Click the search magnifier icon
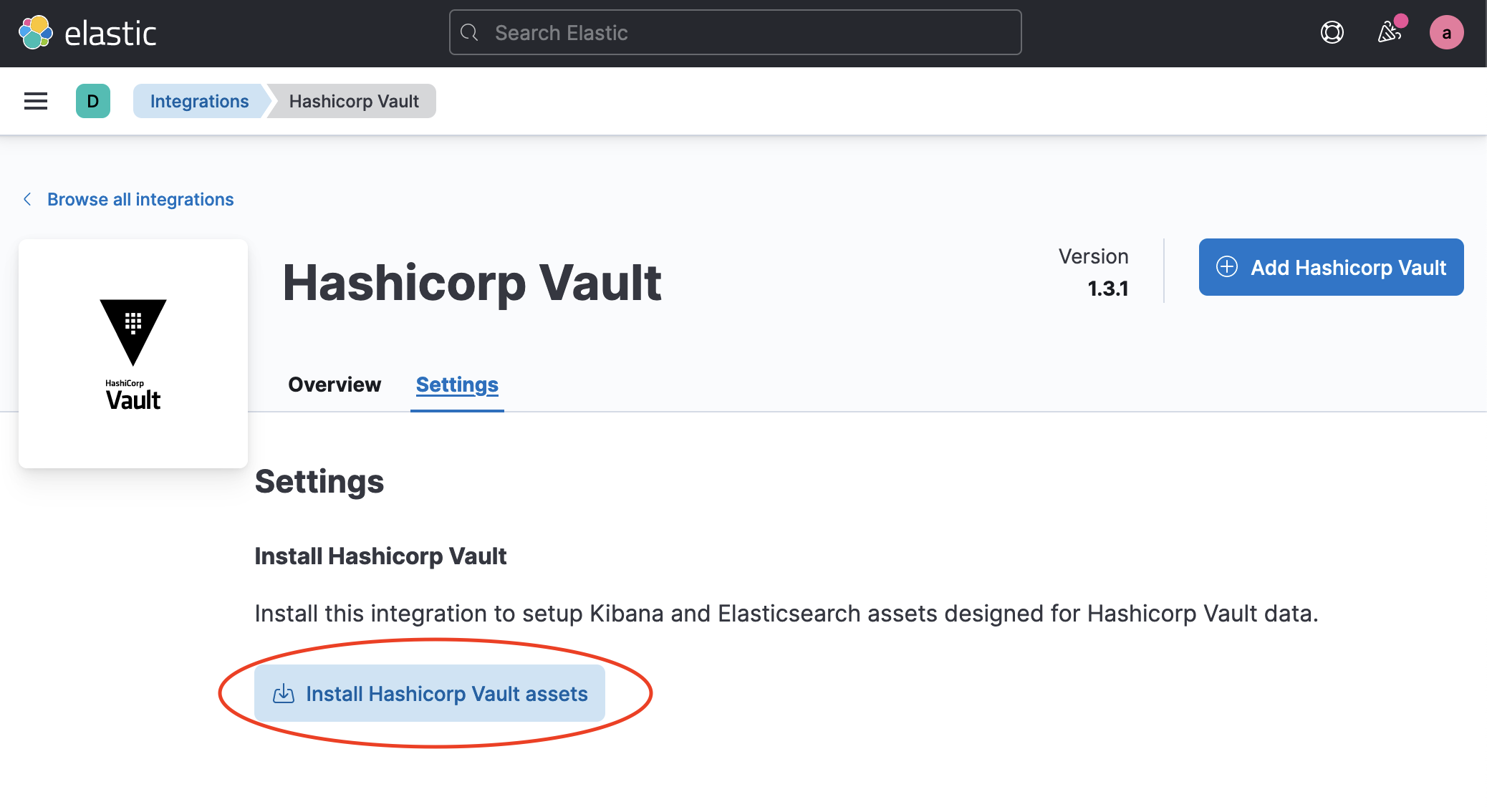 [469, 33]
